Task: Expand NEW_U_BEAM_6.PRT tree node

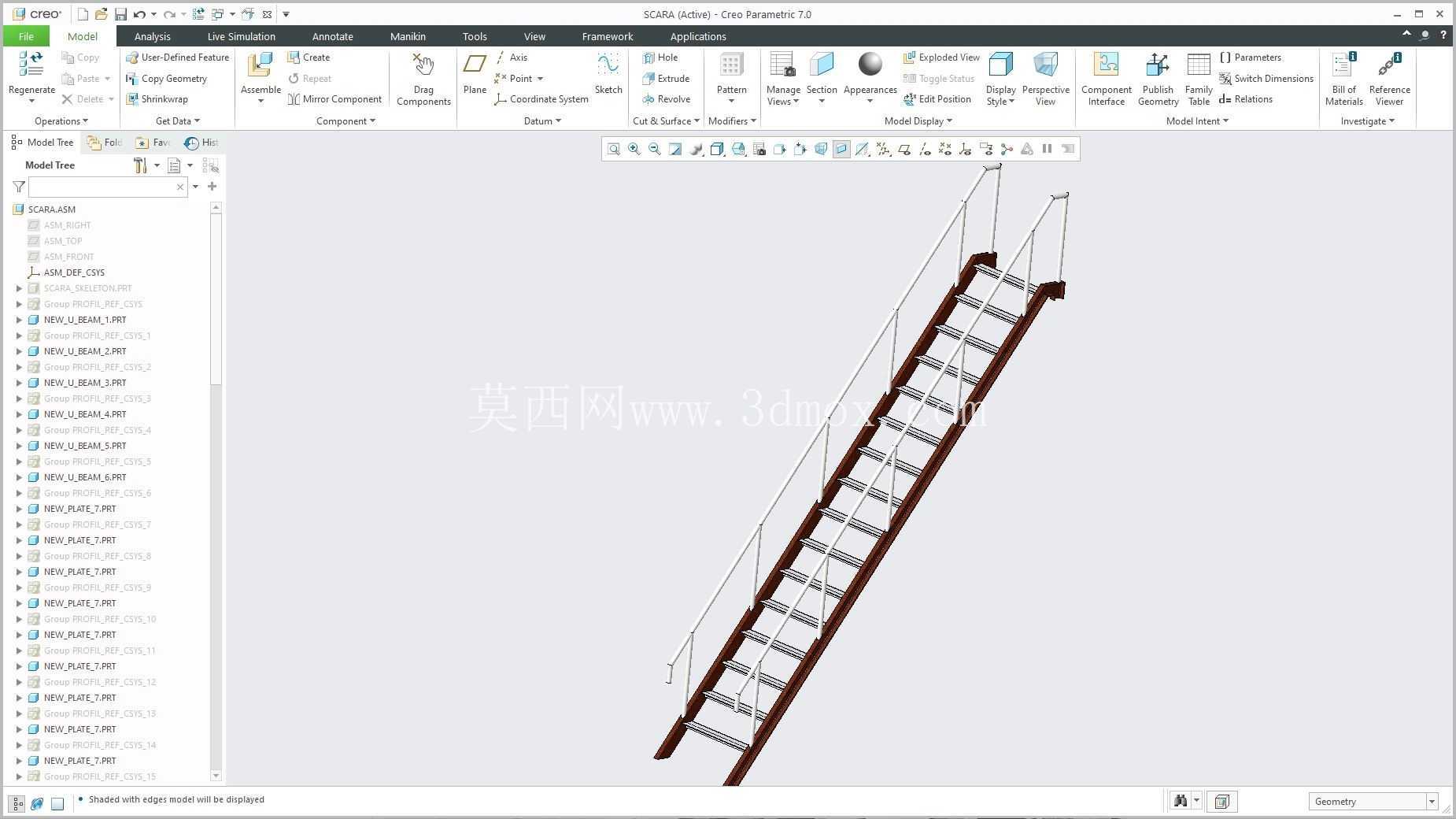Action: (19, 477)
